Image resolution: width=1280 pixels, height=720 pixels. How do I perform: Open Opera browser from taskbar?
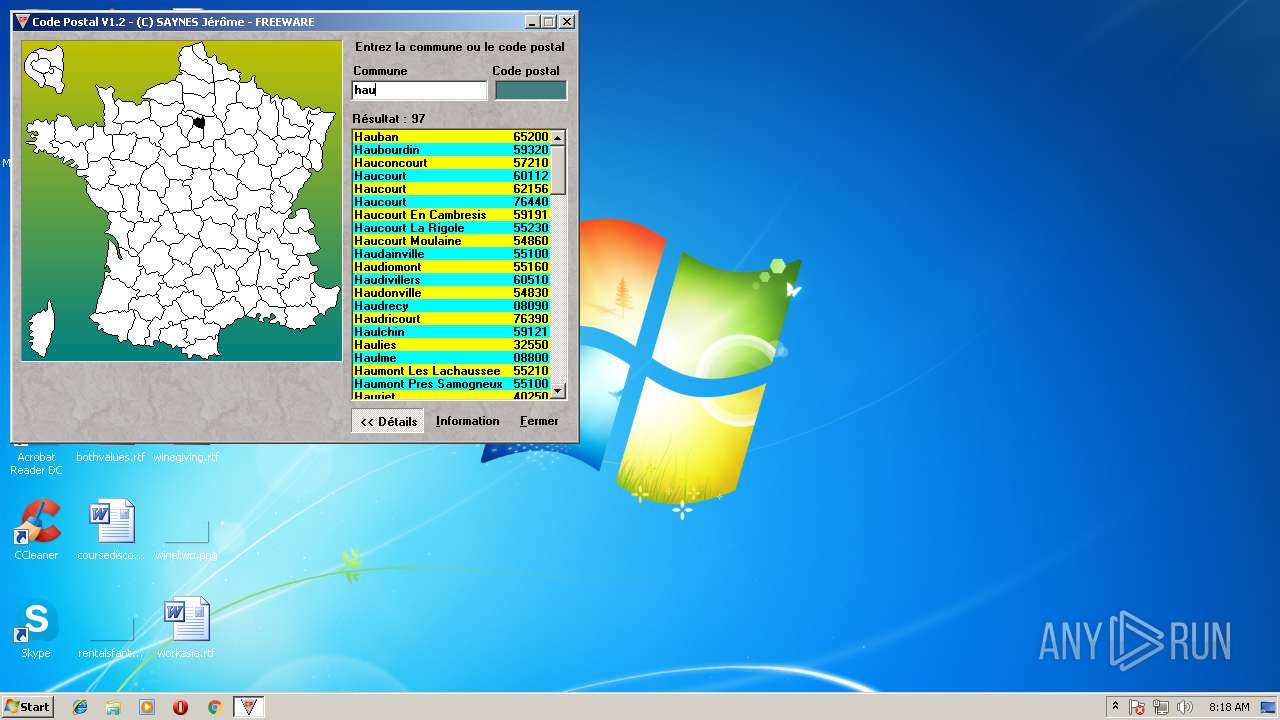pyautogui.click(x=180, y=707)
